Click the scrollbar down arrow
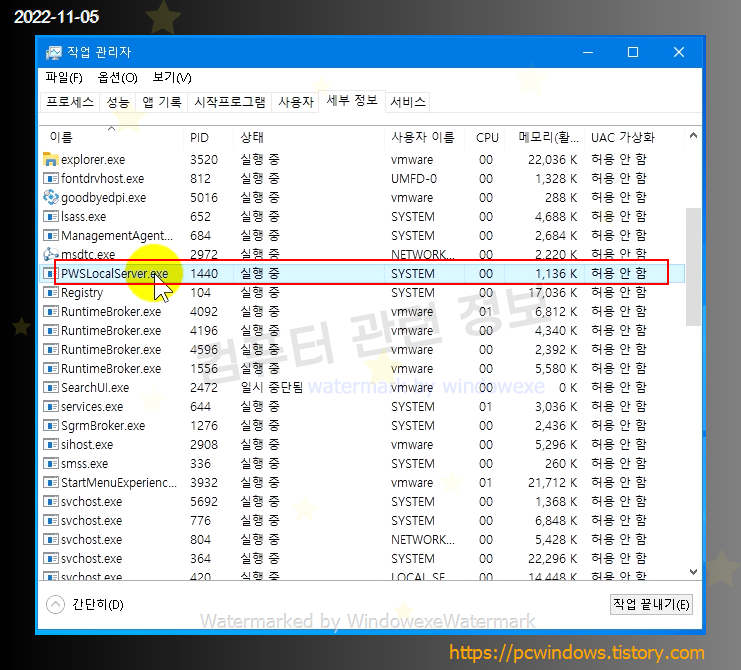 click(693, 572)
